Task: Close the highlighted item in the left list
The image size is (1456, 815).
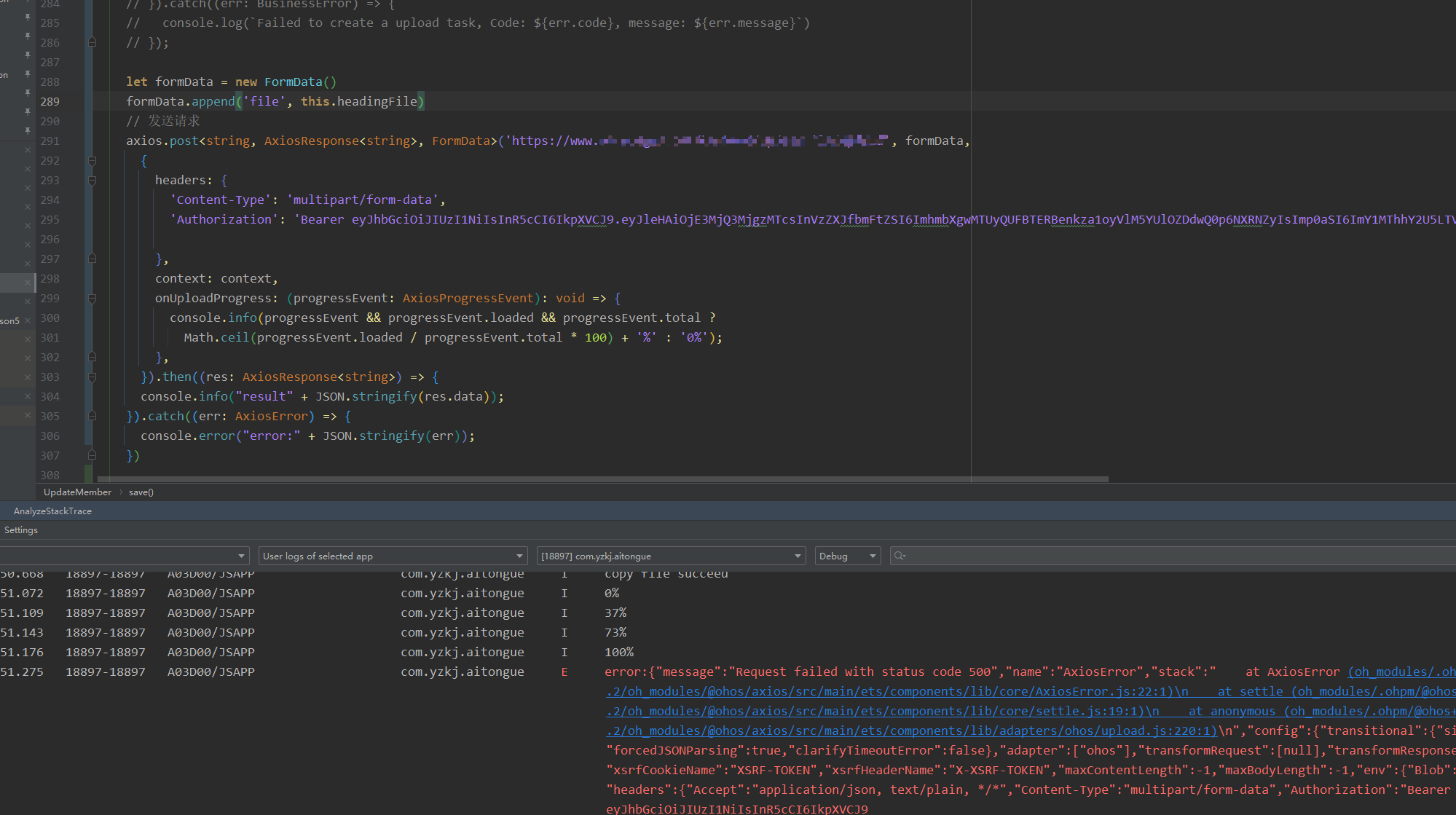Action: (x=28, y=282)
